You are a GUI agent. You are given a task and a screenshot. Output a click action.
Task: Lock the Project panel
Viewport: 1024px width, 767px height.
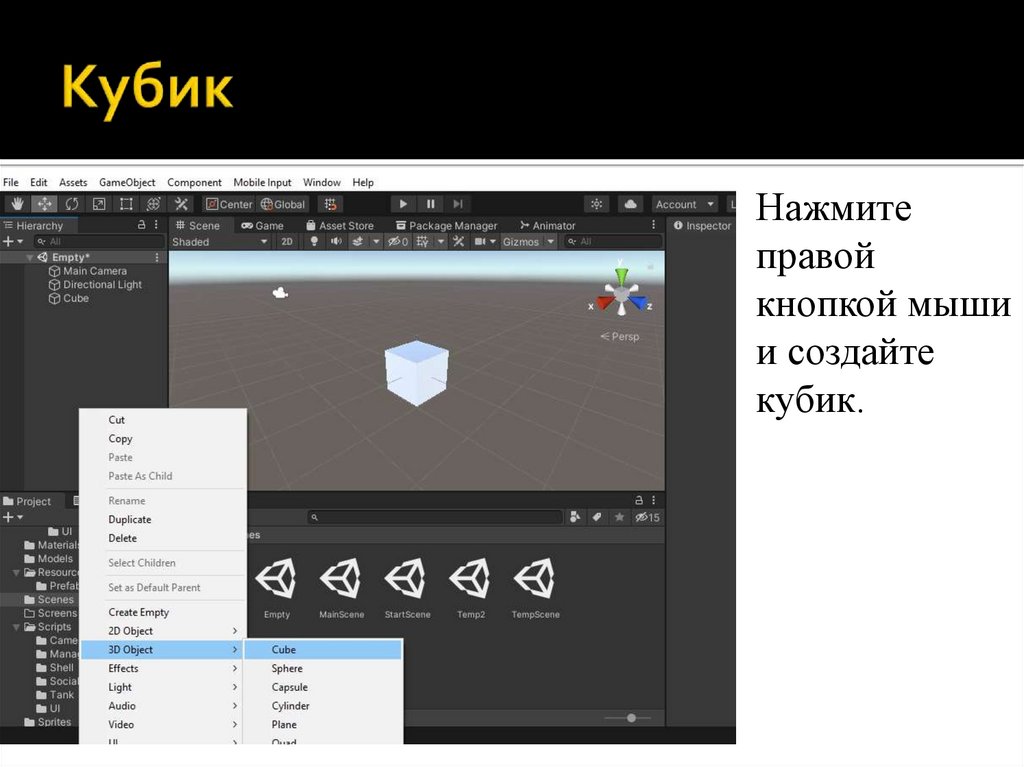(x=639, y=500)
